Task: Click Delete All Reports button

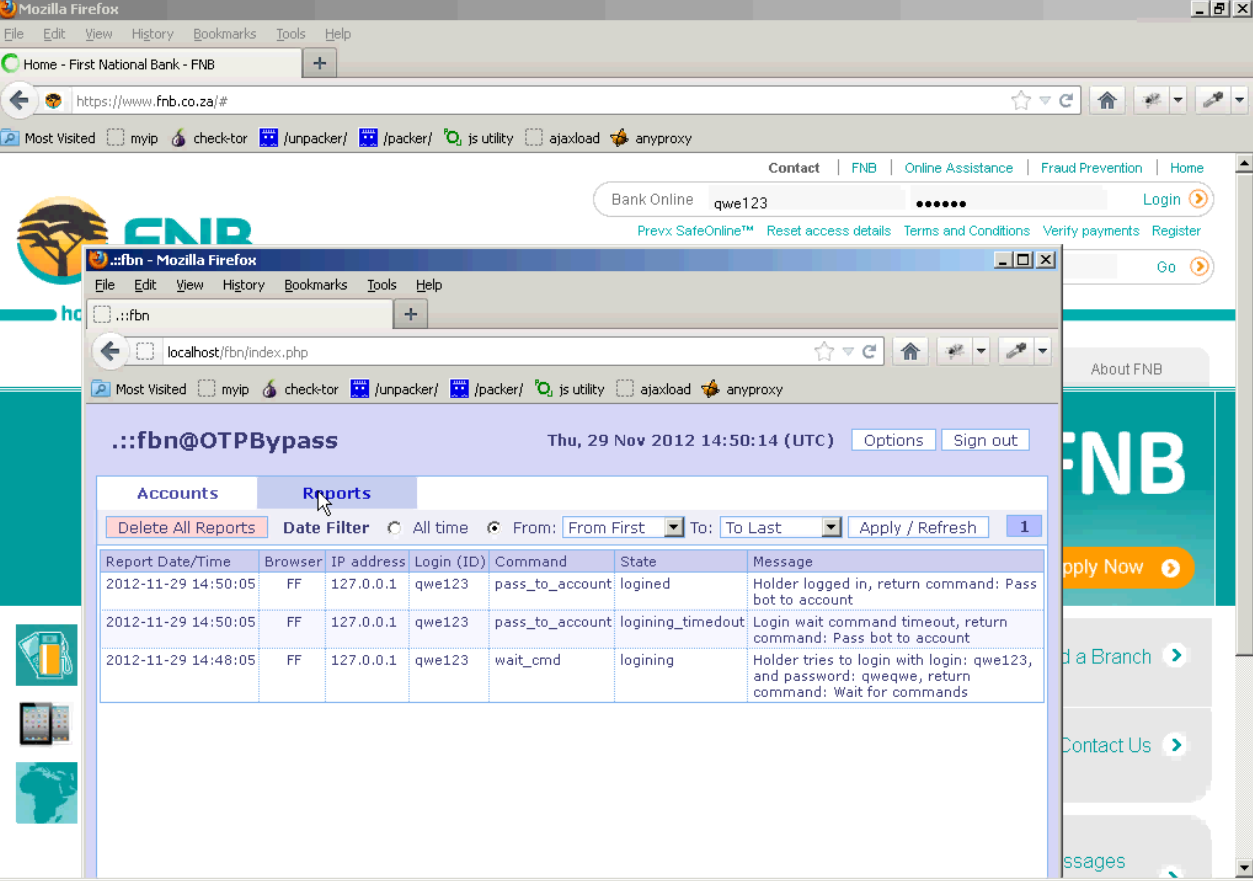Action: pyautogui.click(x=186, y=528)
